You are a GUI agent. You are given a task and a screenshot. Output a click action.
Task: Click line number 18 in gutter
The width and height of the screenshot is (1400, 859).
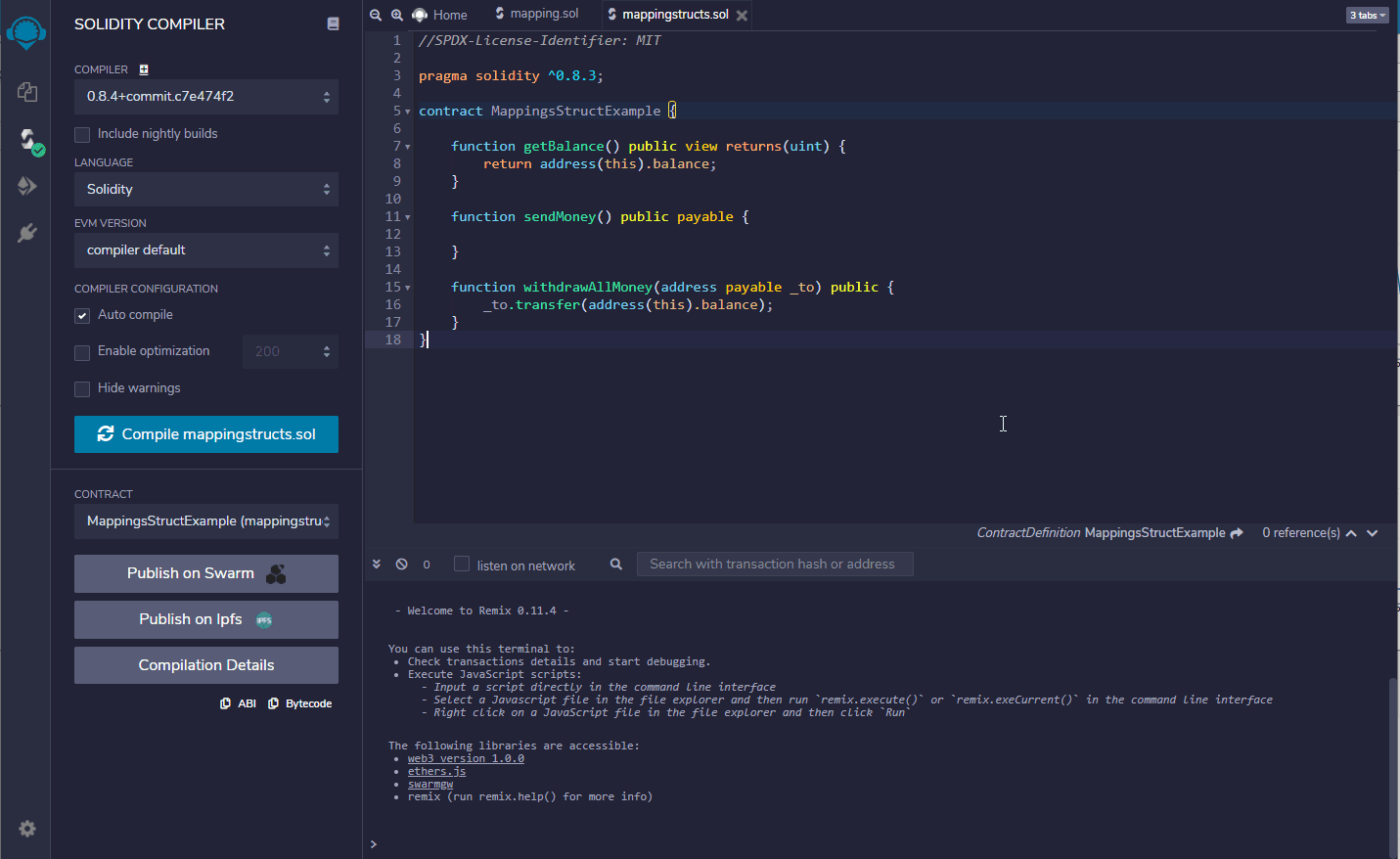click(x=393, y=339)
